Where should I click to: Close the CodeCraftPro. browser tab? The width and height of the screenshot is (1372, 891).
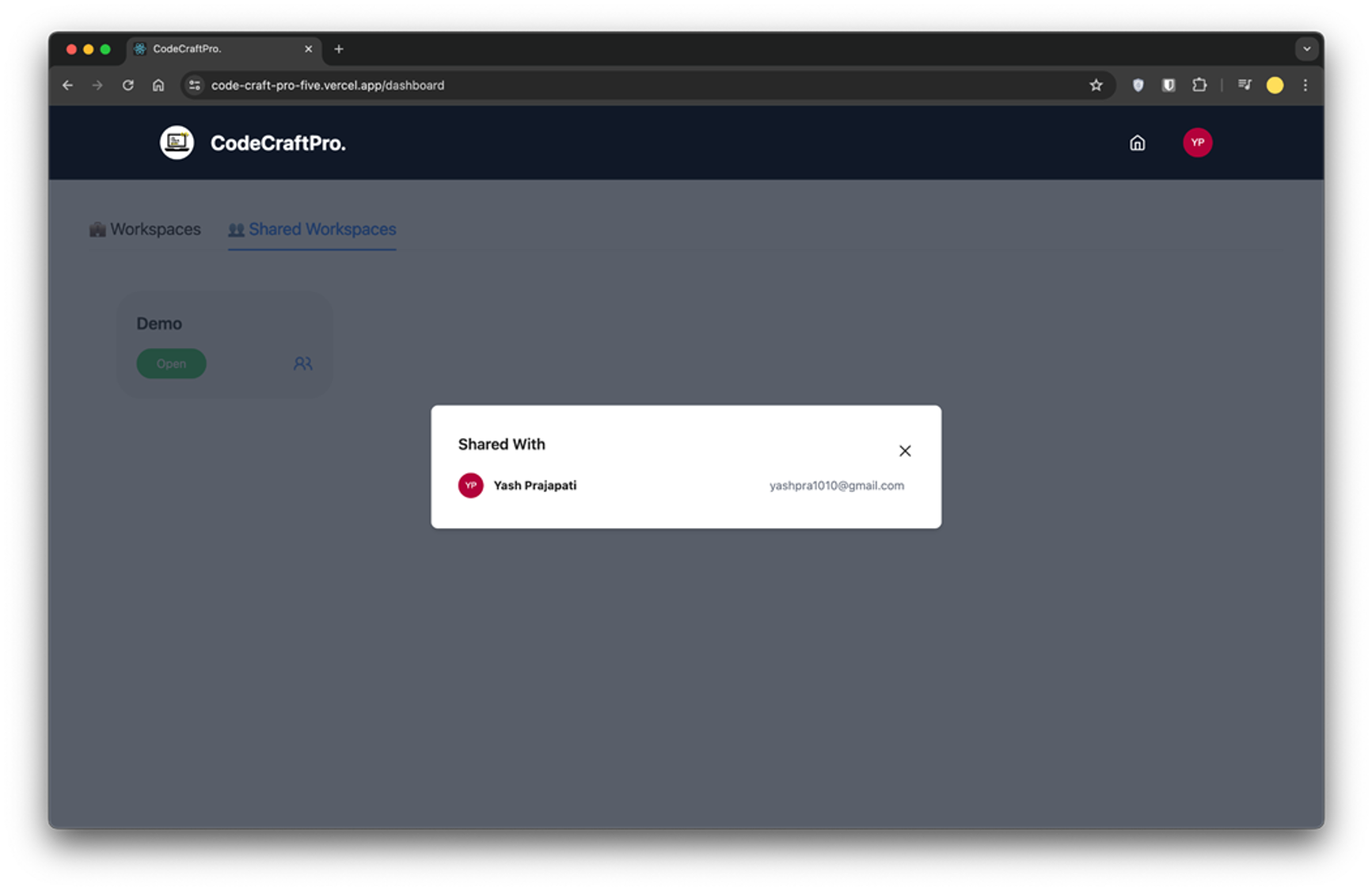click(309, 49)
